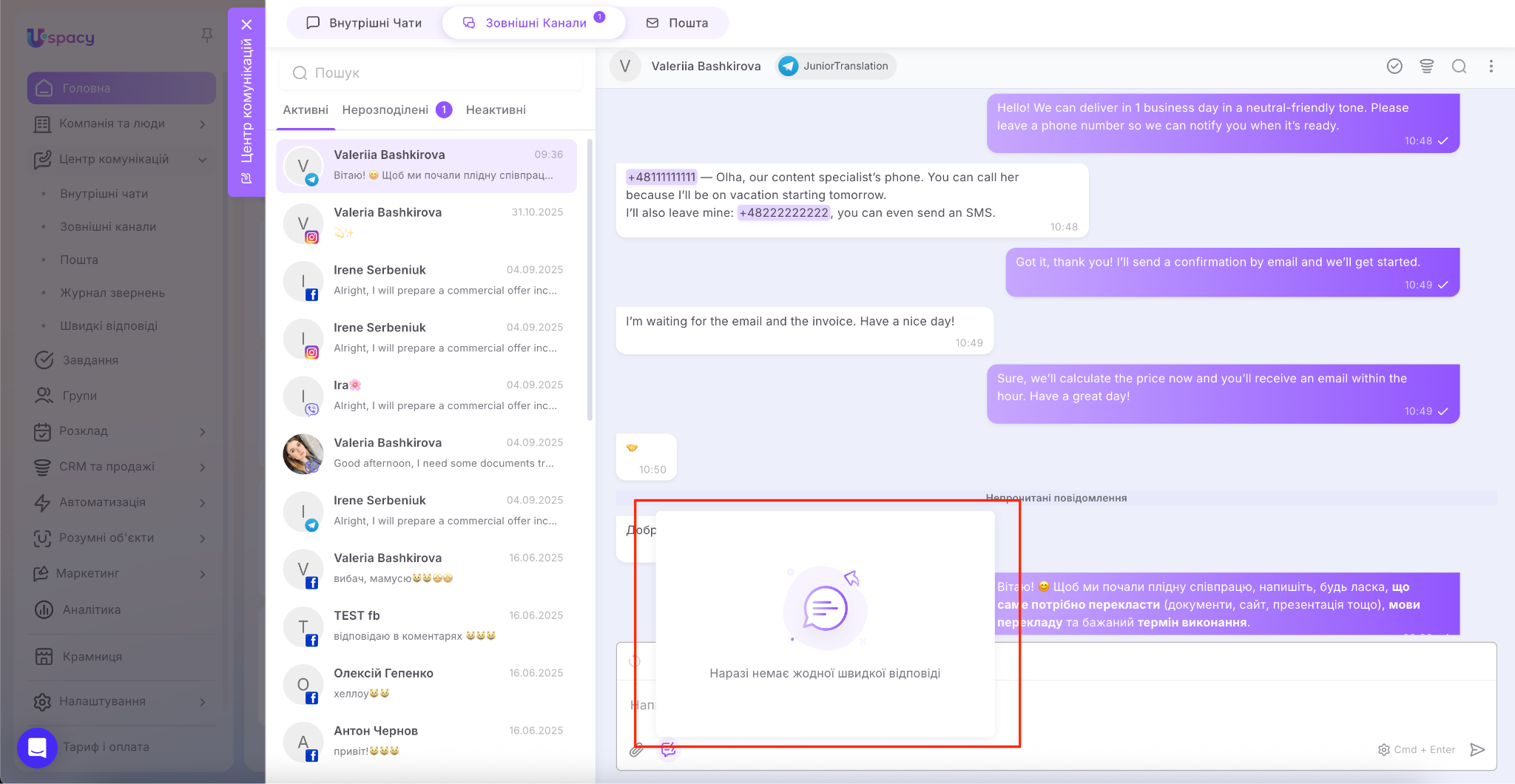
Task: Open the Журнал звернень link
Action: pyautogui.click(x=112, y=293)
